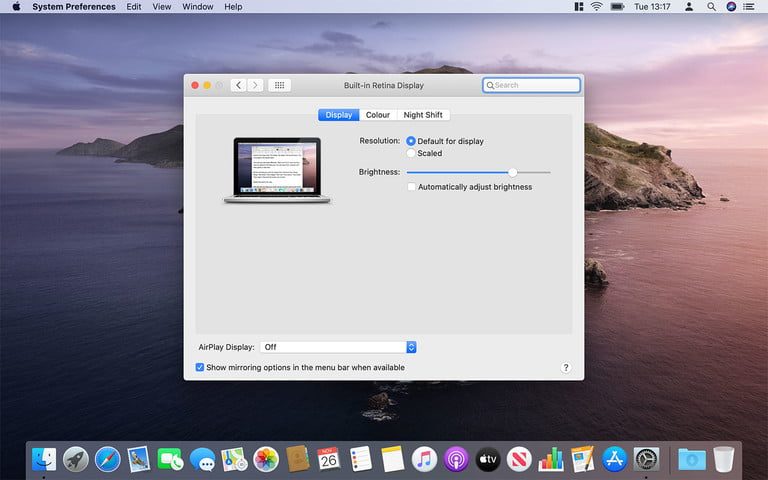Open Reminders in the dock
Viewport: 768px width, 480px height.
(361, 459)
